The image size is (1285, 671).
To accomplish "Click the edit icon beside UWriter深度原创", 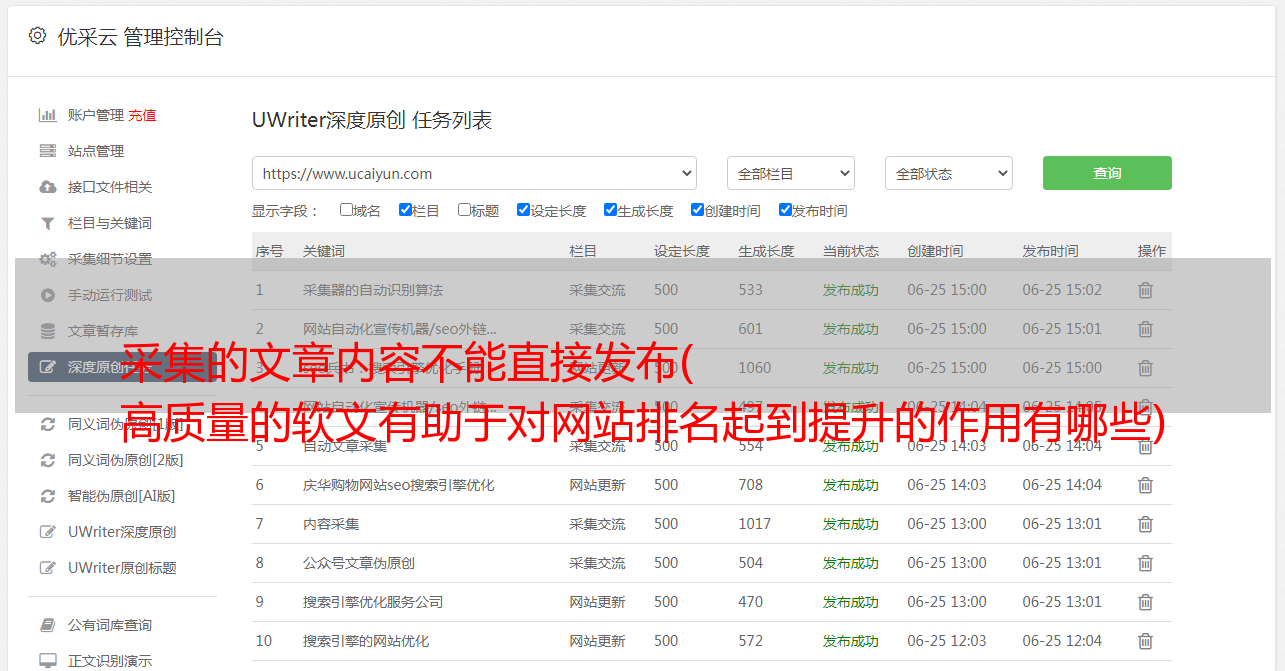I will (x=47, y=532).
